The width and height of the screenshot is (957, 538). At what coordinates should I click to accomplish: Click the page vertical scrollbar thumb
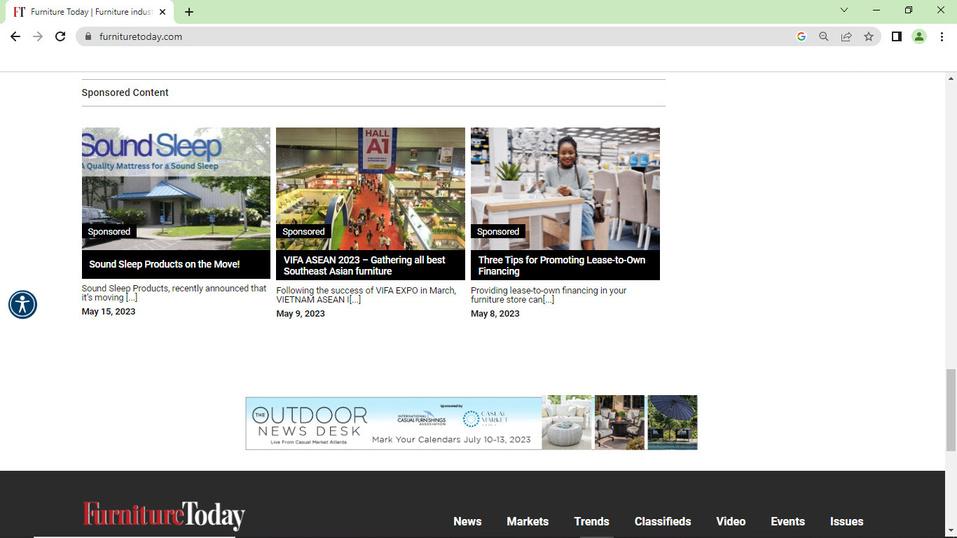[951, 410]
